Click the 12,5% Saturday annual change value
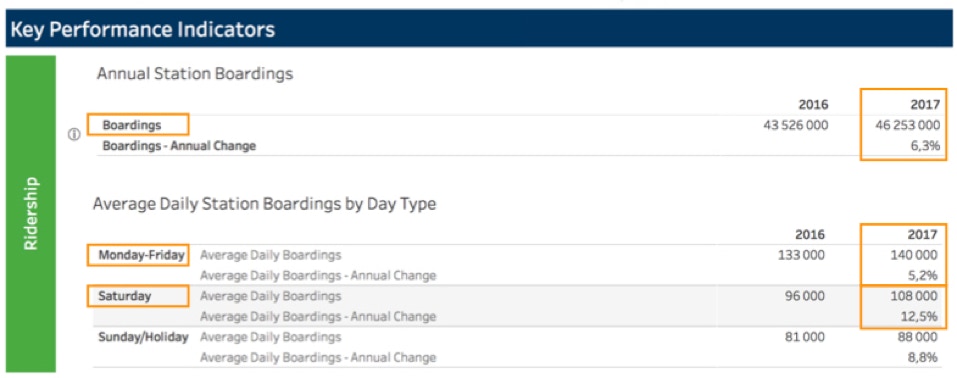 [920, 316]
